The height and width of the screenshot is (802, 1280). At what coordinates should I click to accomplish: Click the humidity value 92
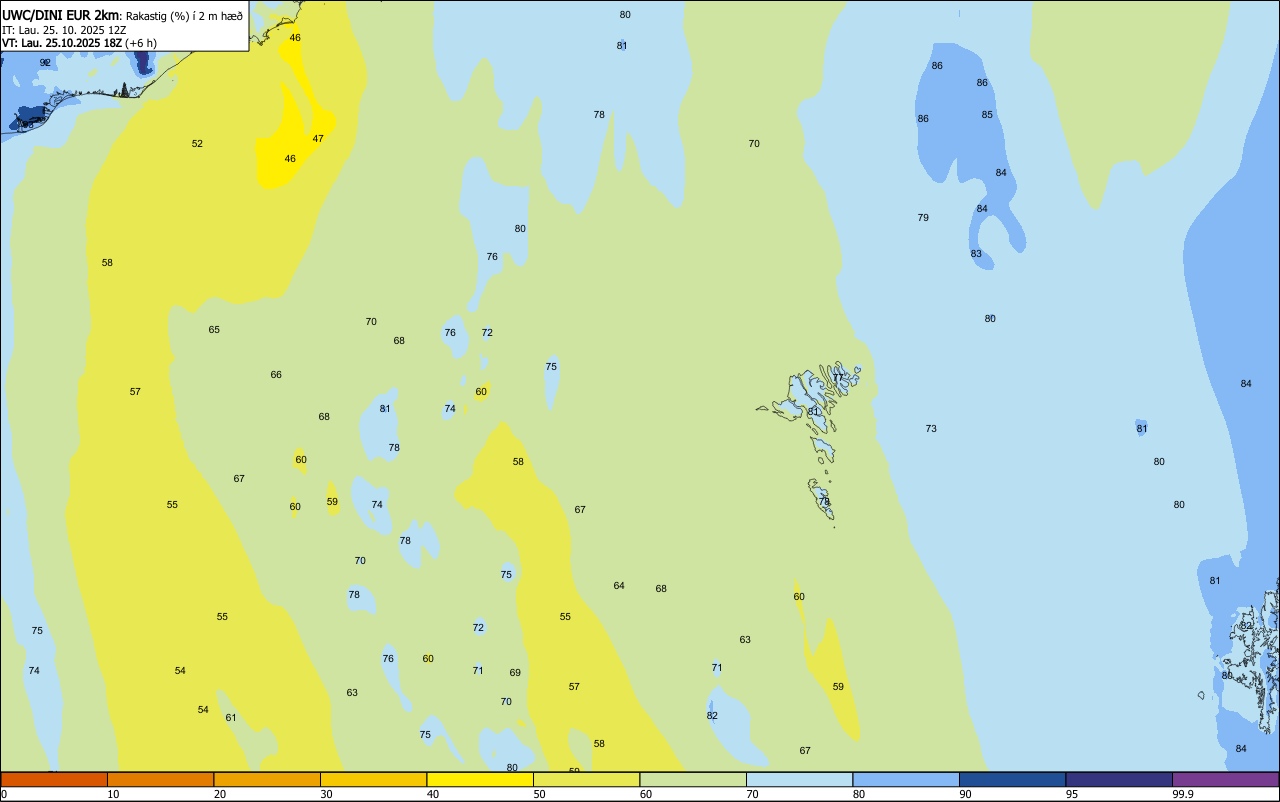45,62
